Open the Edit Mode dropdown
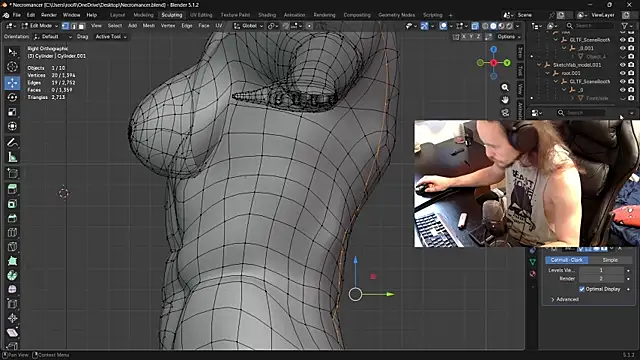Image resolution: width=640 pixels, height=360 pixels. coord(40,26)
